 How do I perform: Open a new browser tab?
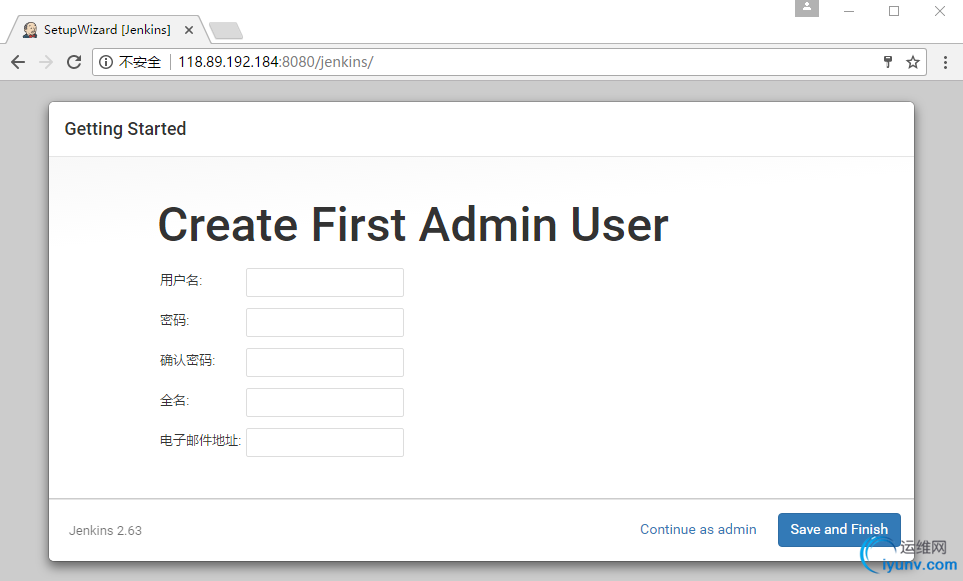(x=226, y=31)
